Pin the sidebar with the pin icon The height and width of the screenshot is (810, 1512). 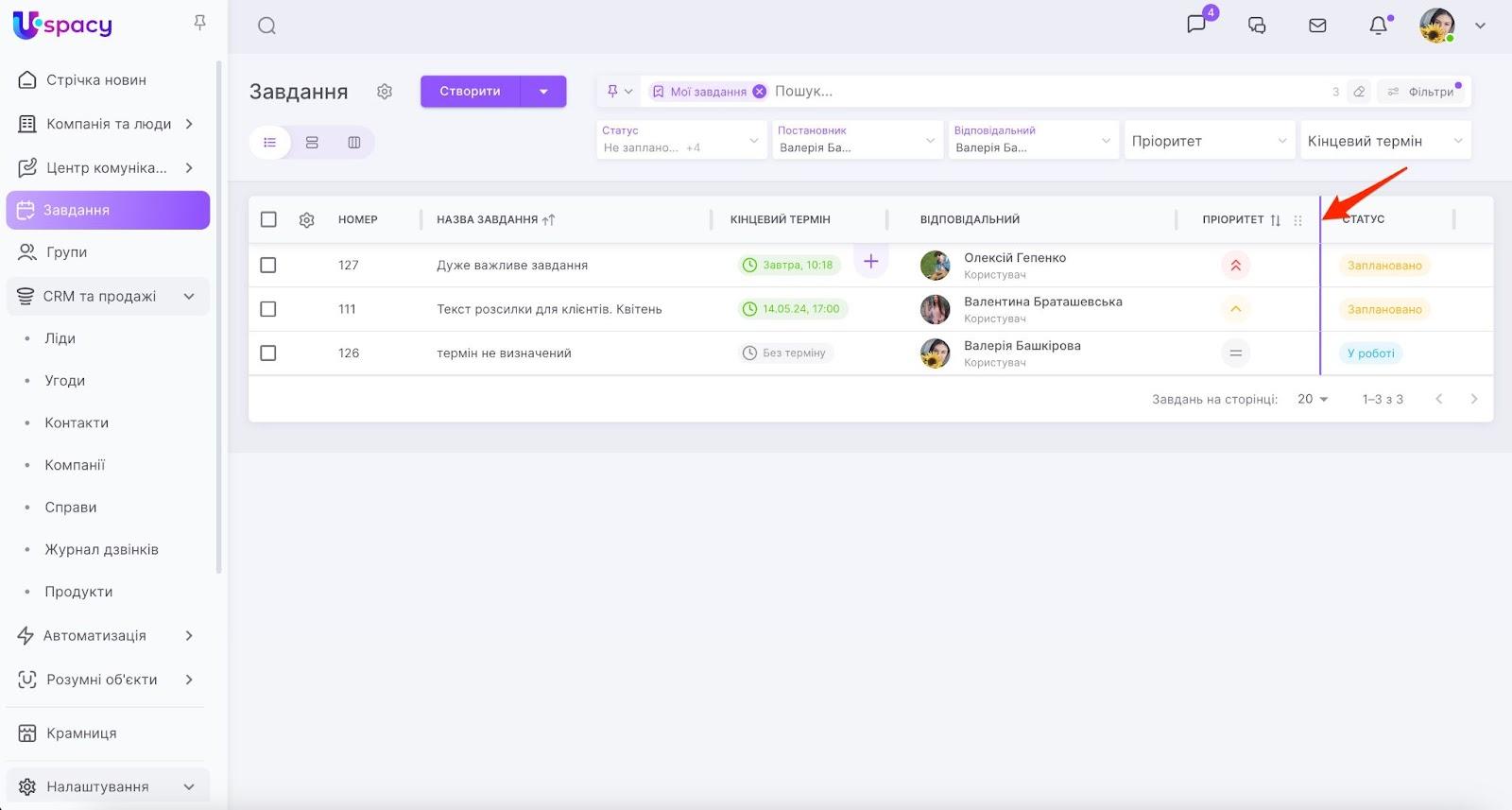[x=199, y=23]
